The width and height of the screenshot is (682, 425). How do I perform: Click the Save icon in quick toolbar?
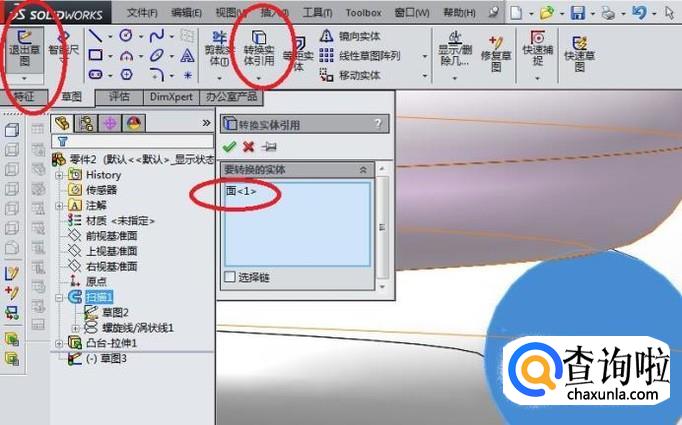point(578,13)
